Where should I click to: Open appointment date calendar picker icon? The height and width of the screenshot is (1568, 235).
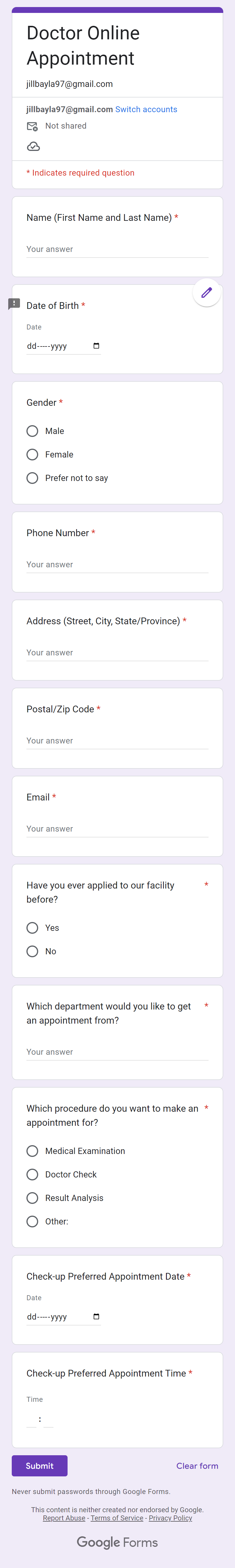point(96,1317)
